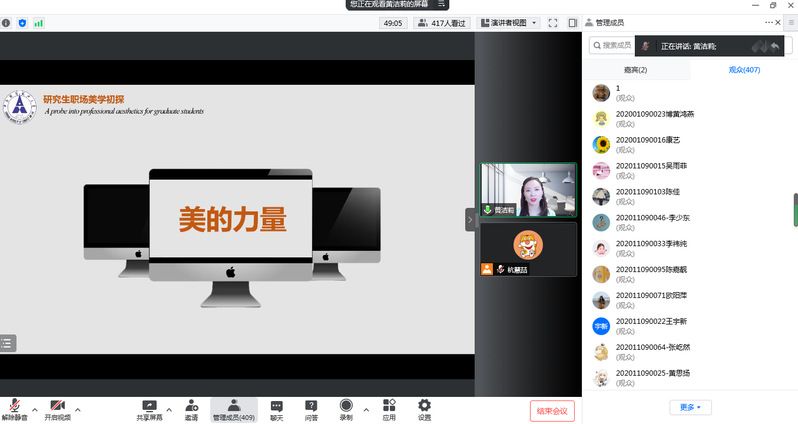This screenshot has height=424, width=798.
Task: Expand audio options arrow beside 解除静音
Action: click(x=35, y=409)
